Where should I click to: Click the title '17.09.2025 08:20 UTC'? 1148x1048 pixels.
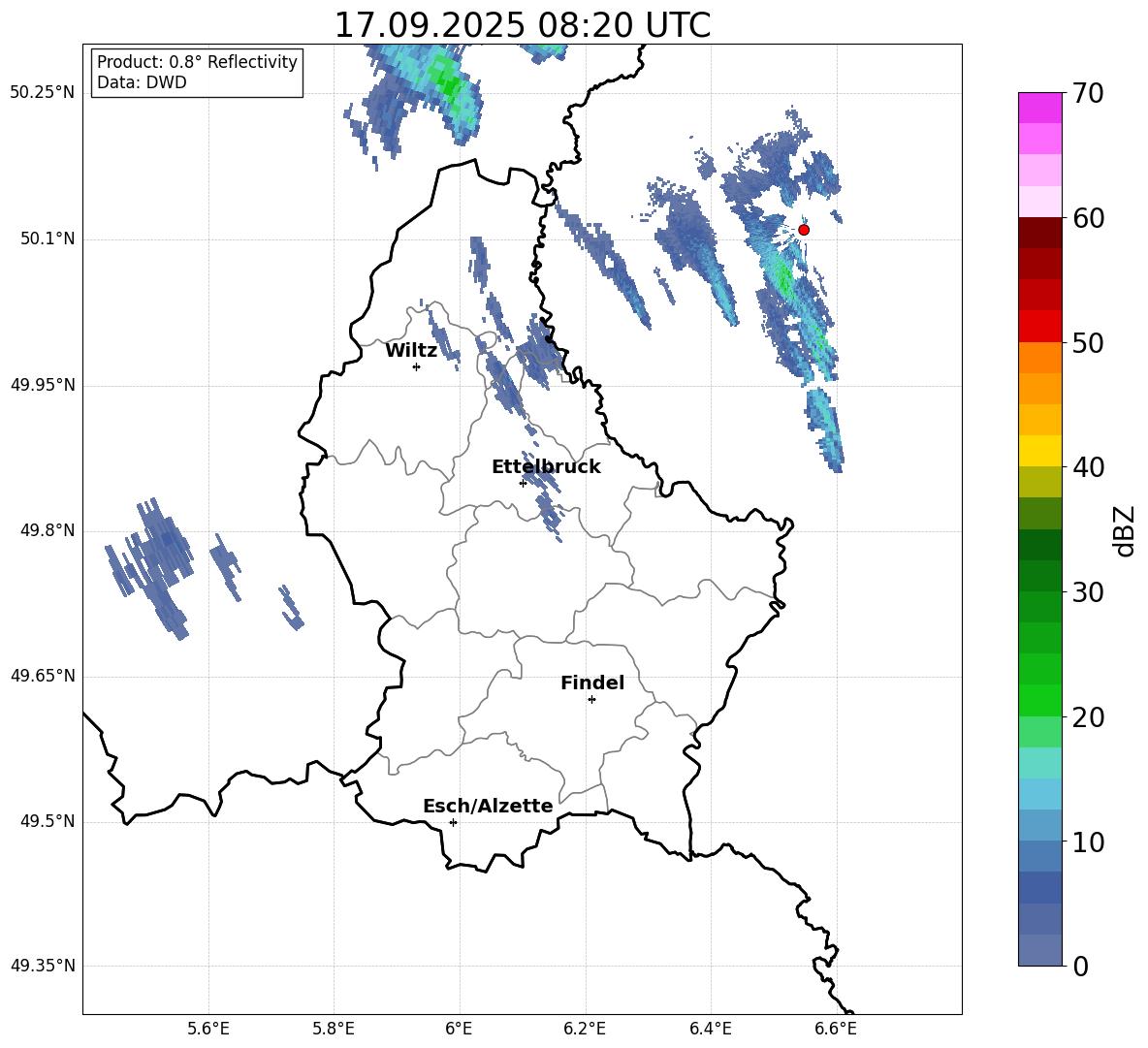tap(522, 25)
